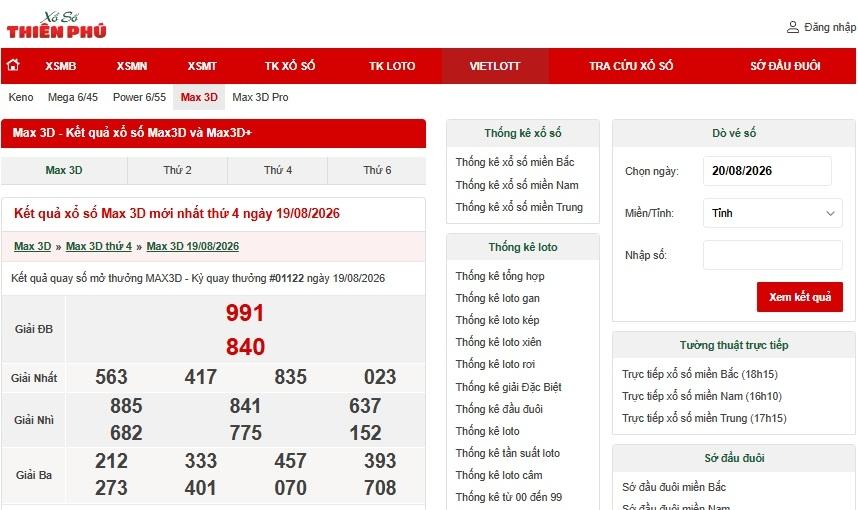Open Thống kê xổ số miền Trung
The width and height of the screenshot is (858, 510).
pyautogui.click(x=519, y=207)
